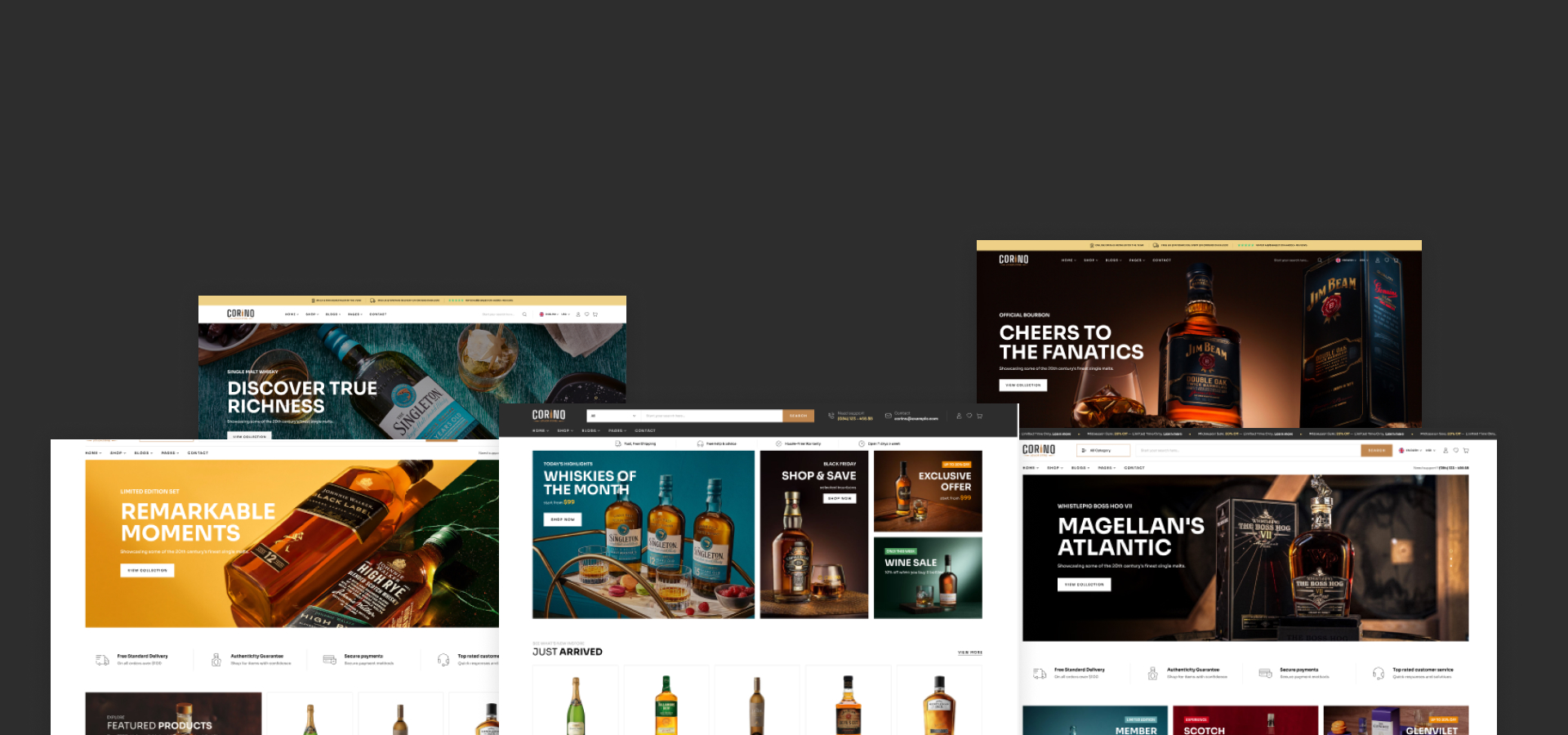Click the Hassle-Free Warranty badge icon
The width and height of the screenshot is (1568, 735).
(x=778, y=443)
